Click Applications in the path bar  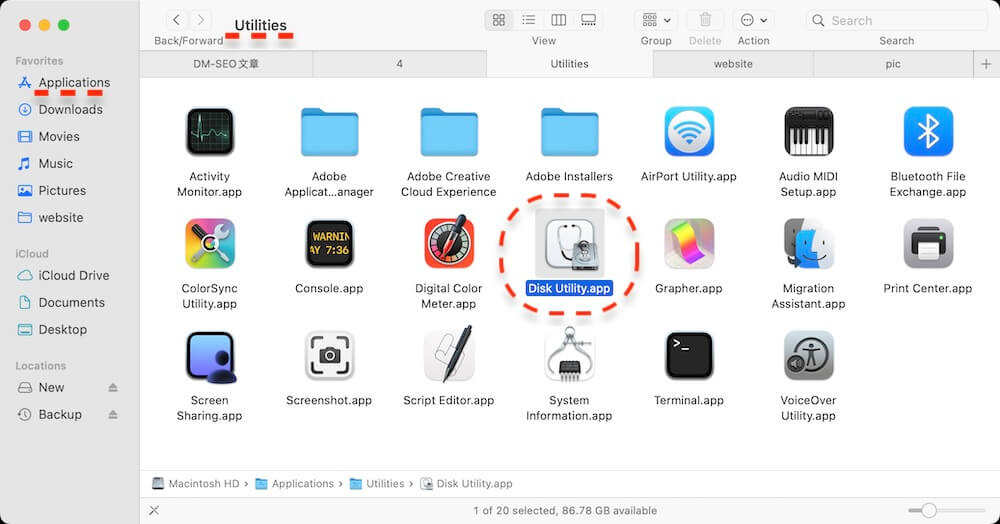click(x=295, y=484)
